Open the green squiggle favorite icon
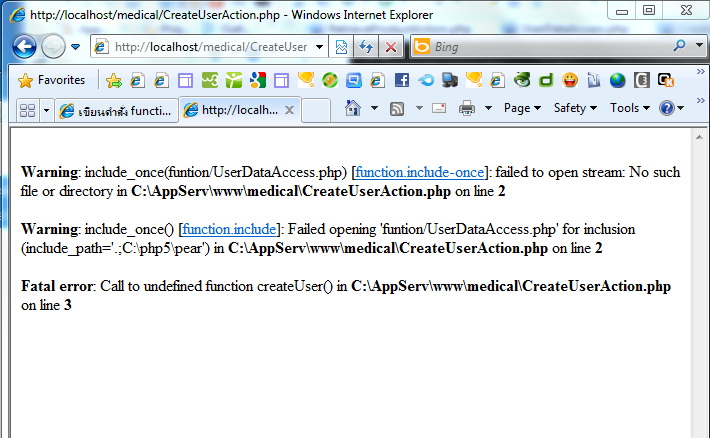Viewport: 710px width, 438px height. pos(209,80)
